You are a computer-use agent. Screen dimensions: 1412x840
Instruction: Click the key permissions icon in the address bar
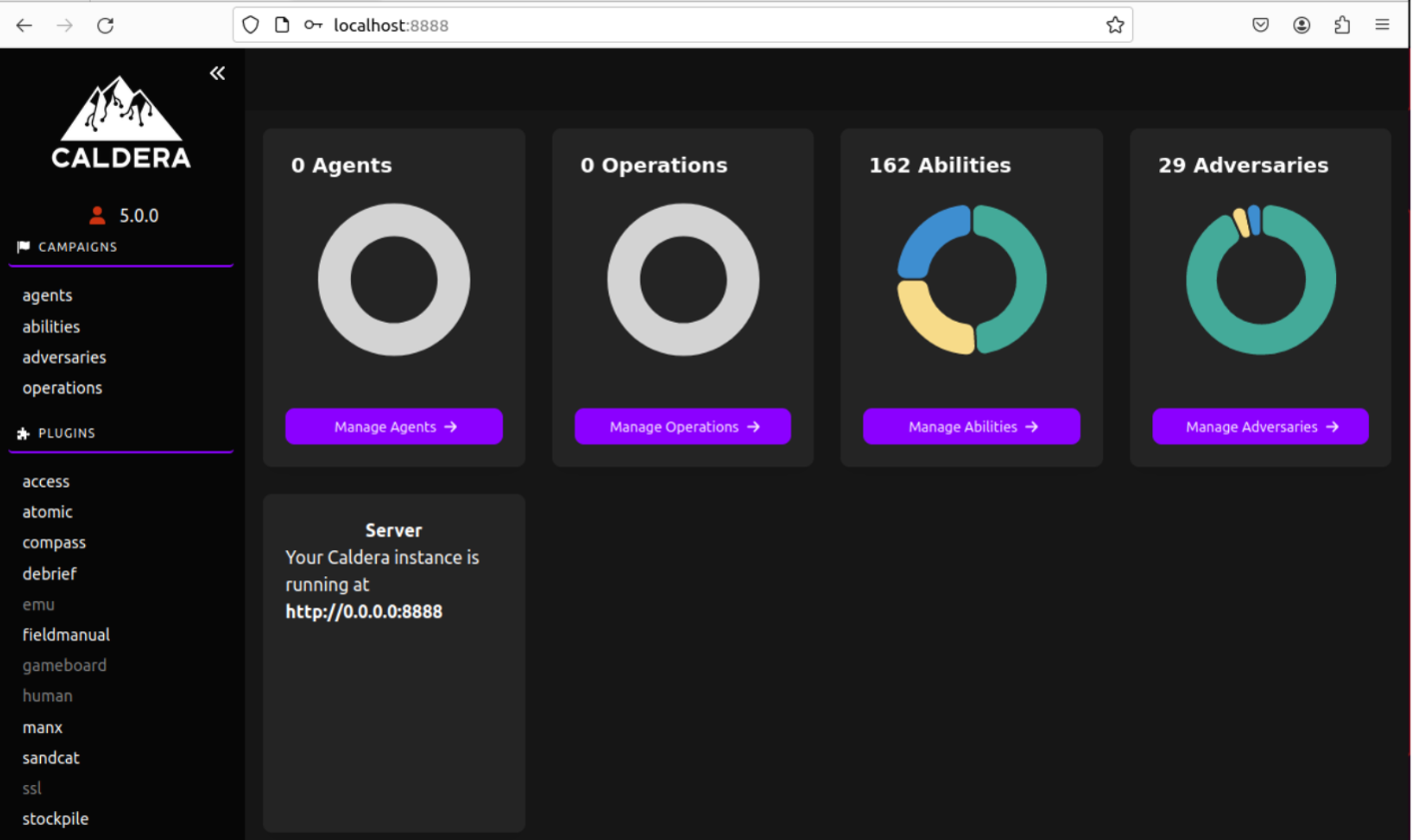[314, 25]
